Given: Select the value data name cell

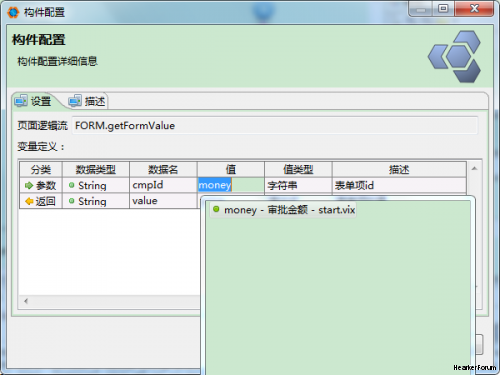Looking at the screenshot, I should (x=163, y=201).
